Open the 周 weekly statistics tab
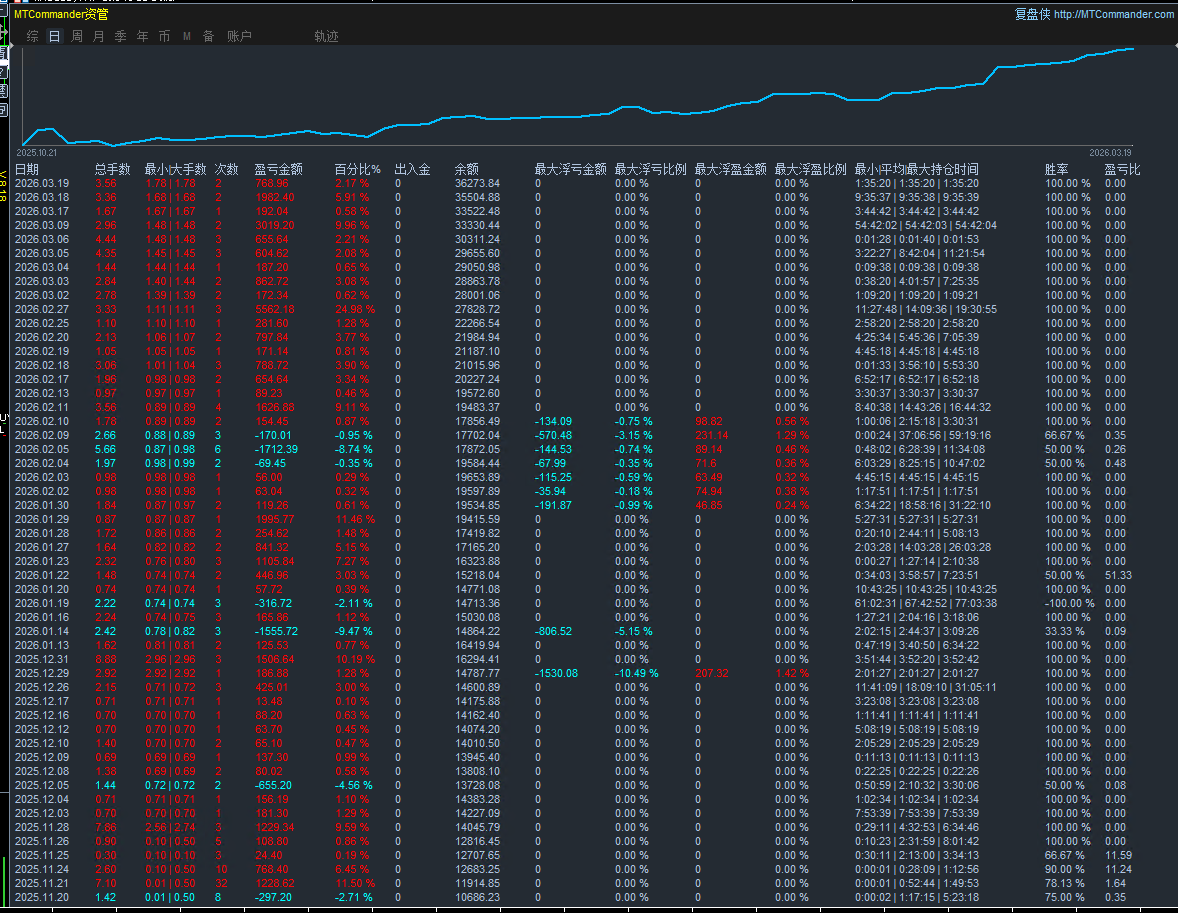The image size is (1178, 913). (x=77, y=36)
